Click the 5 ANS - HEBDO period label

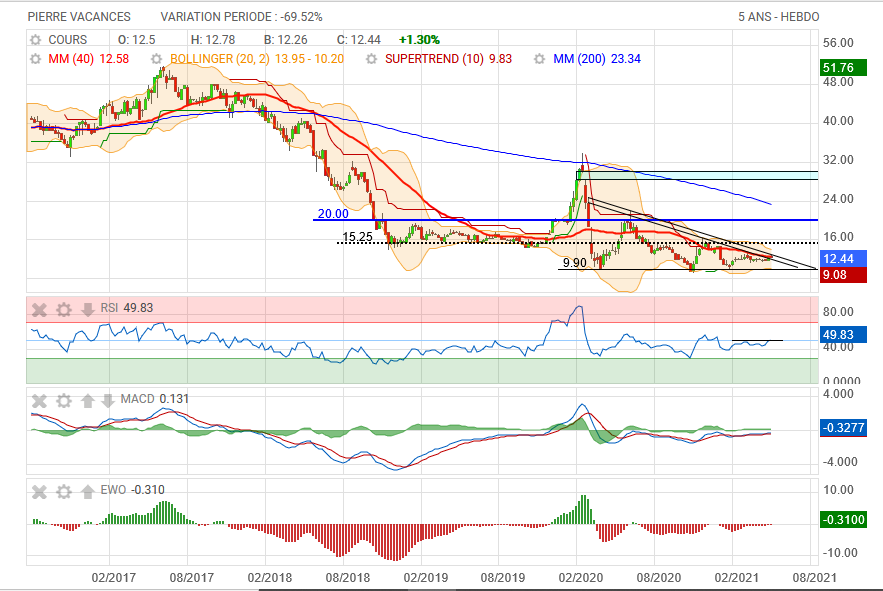click(x=779, y=17)
